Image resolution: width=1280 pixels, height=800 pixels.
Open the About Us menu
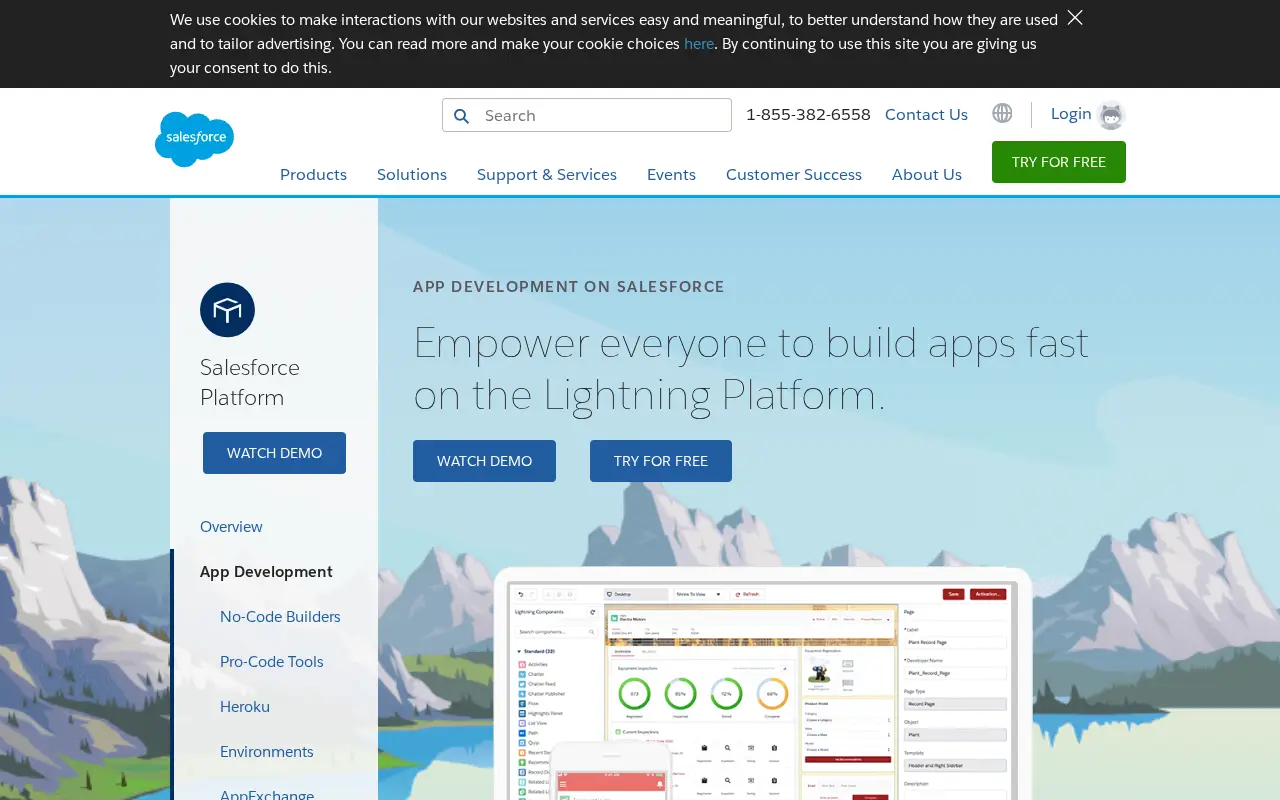pos(927,174)
